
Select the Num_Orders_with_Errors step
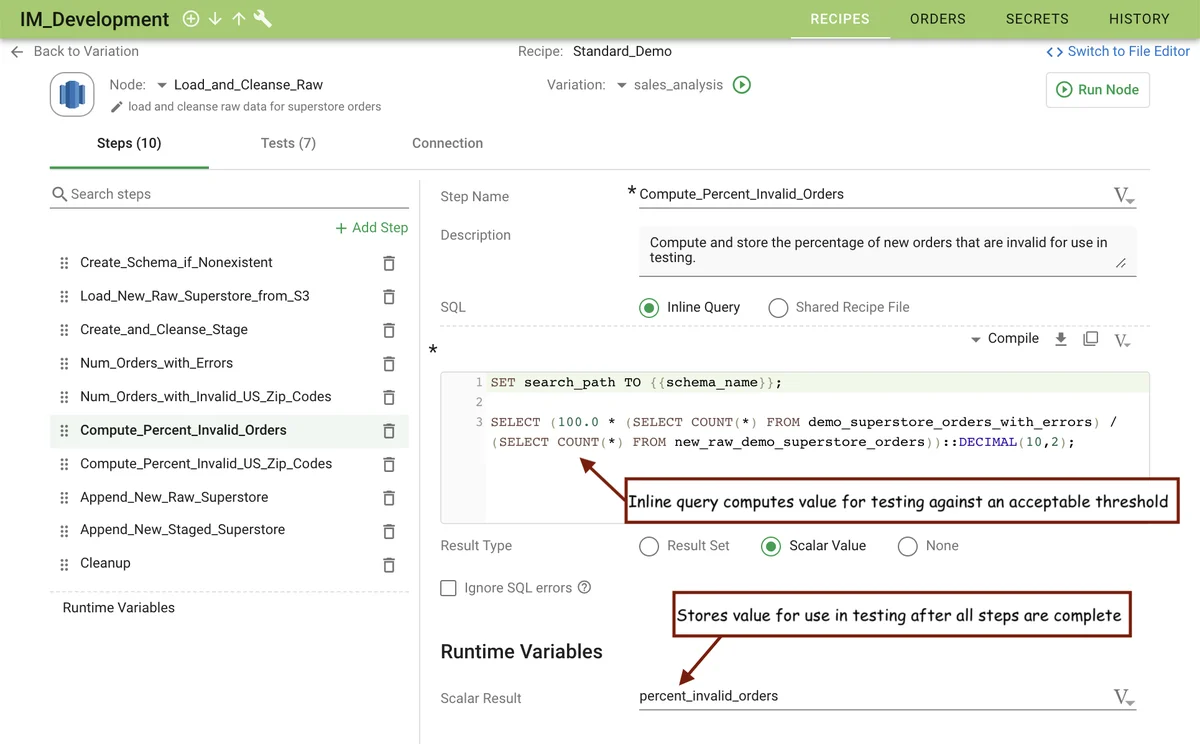156,363
